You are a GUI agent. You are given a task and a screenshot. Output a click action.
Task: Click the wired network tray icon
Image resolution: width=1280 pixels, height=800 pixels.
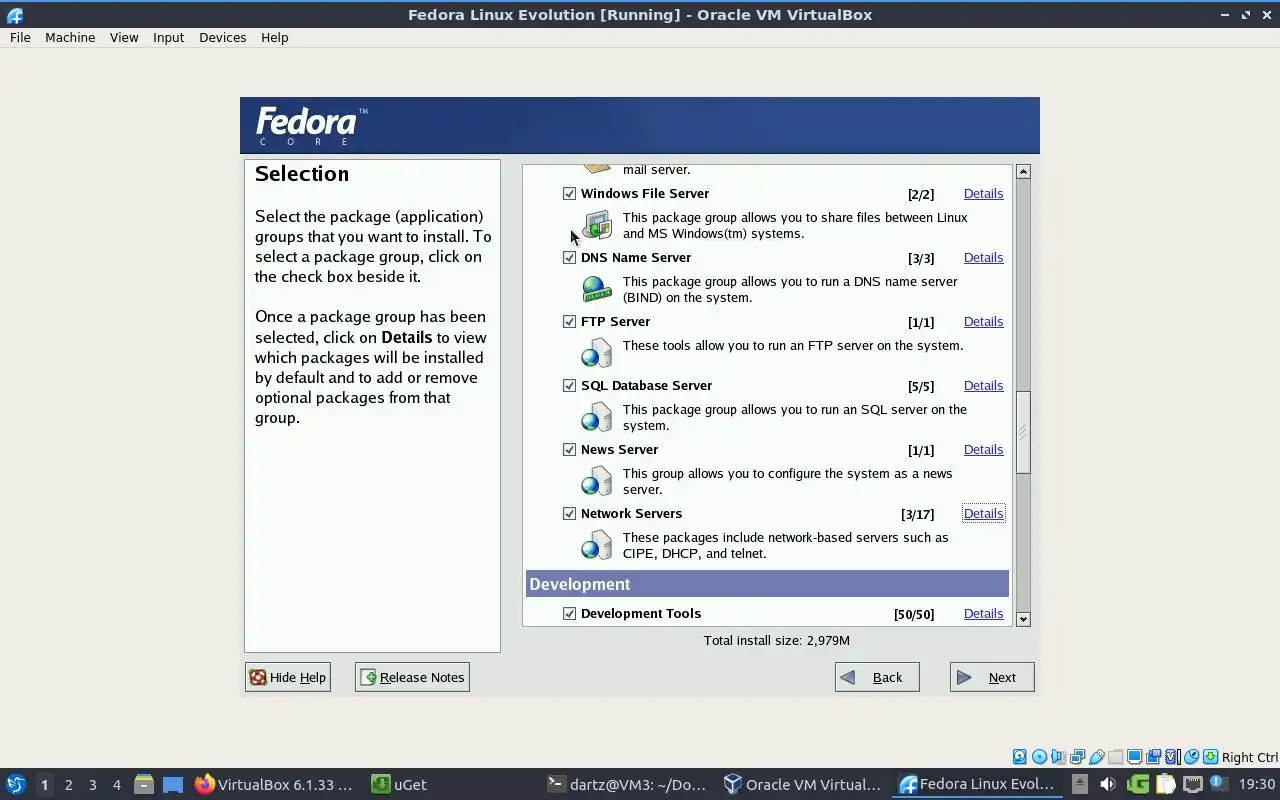click(1193, 785)
